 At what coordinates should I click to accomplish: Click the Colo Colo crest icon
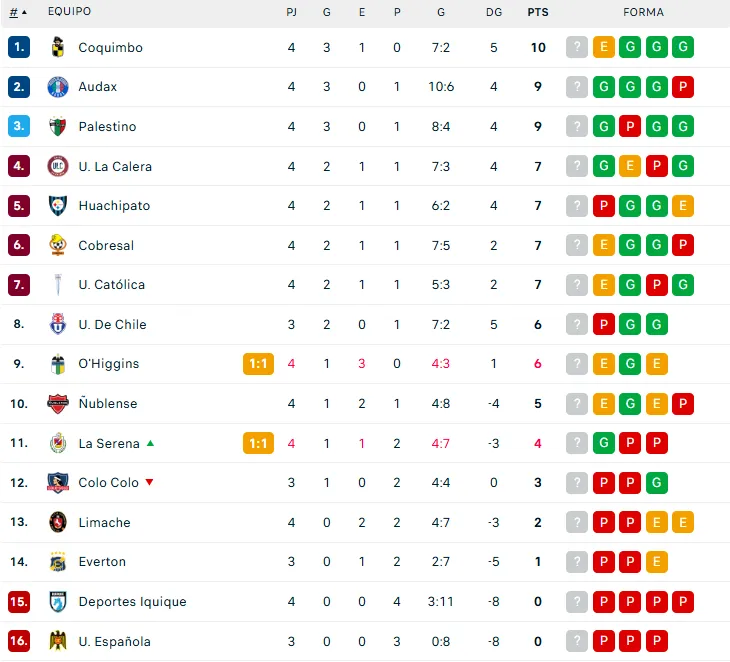[57, 483]
